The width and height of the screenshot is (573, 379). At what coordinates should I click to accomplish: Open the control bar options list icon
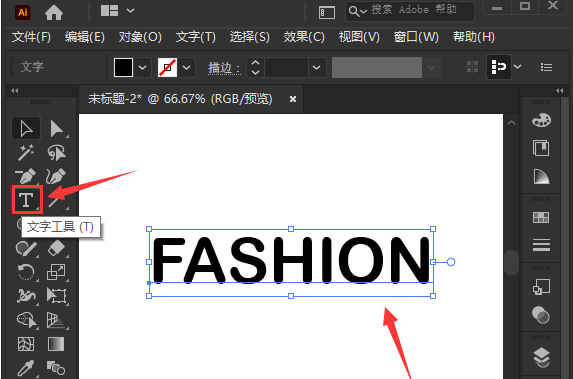(546, 67)
